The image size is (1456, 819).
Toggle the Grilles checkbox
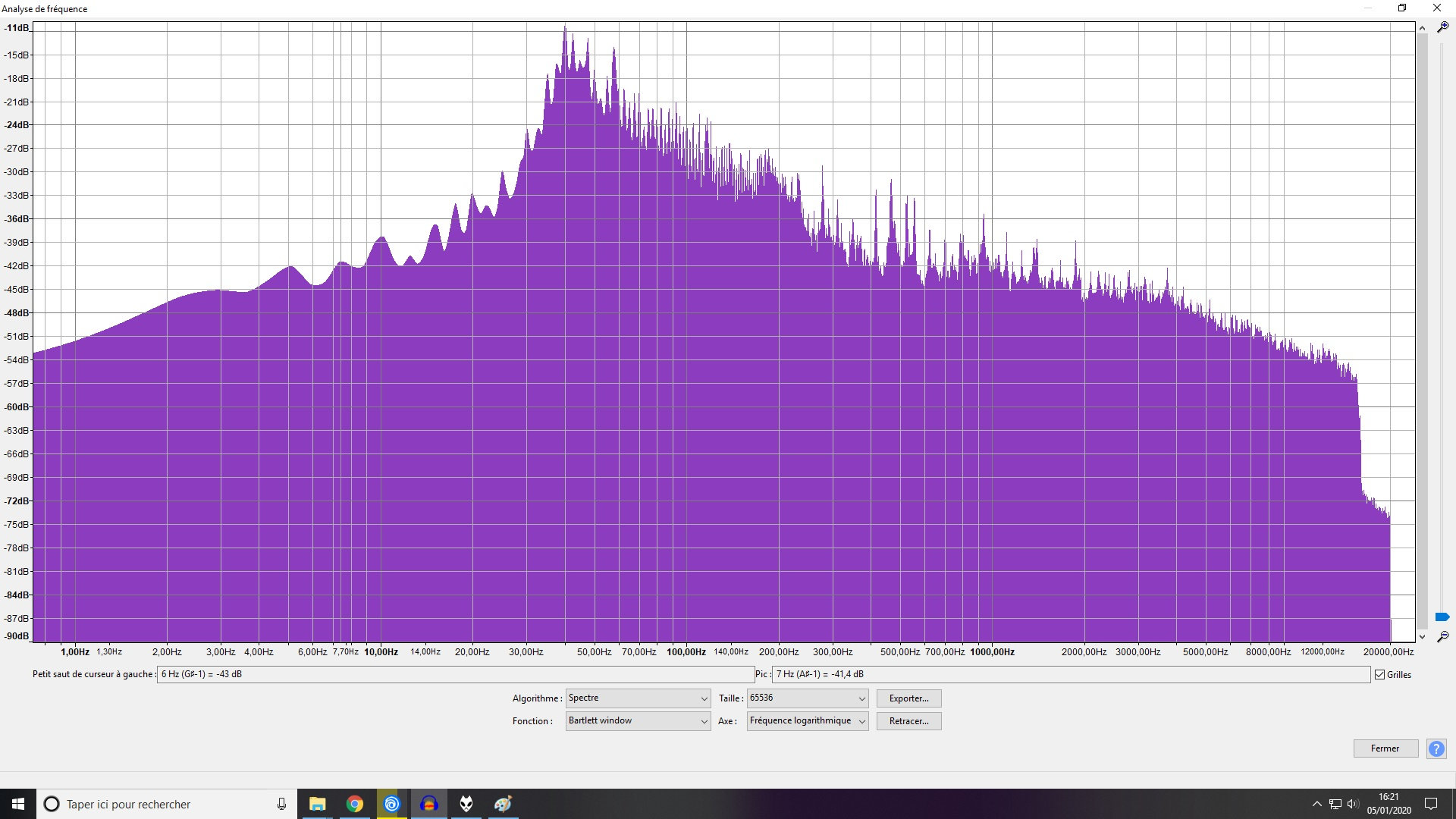coord(1379,675)
